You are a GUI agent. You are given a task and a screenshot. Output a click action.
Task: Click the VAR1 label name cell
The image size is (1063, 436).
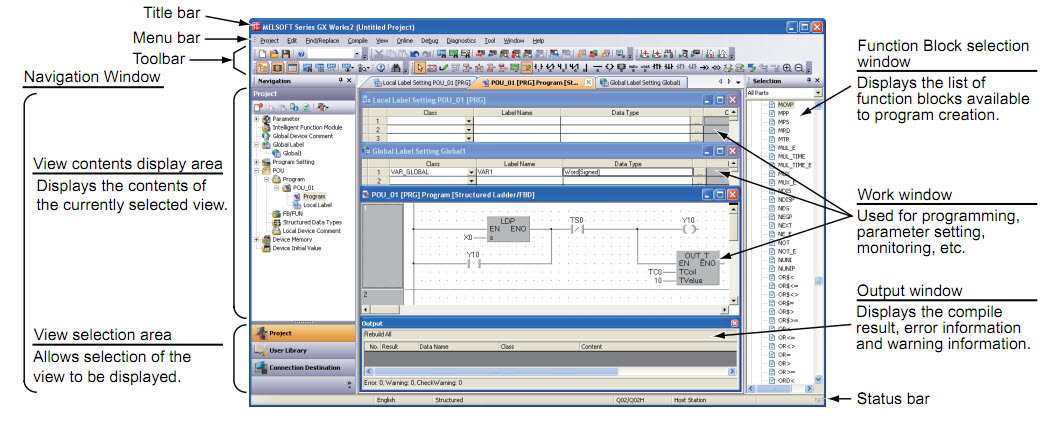519,172
